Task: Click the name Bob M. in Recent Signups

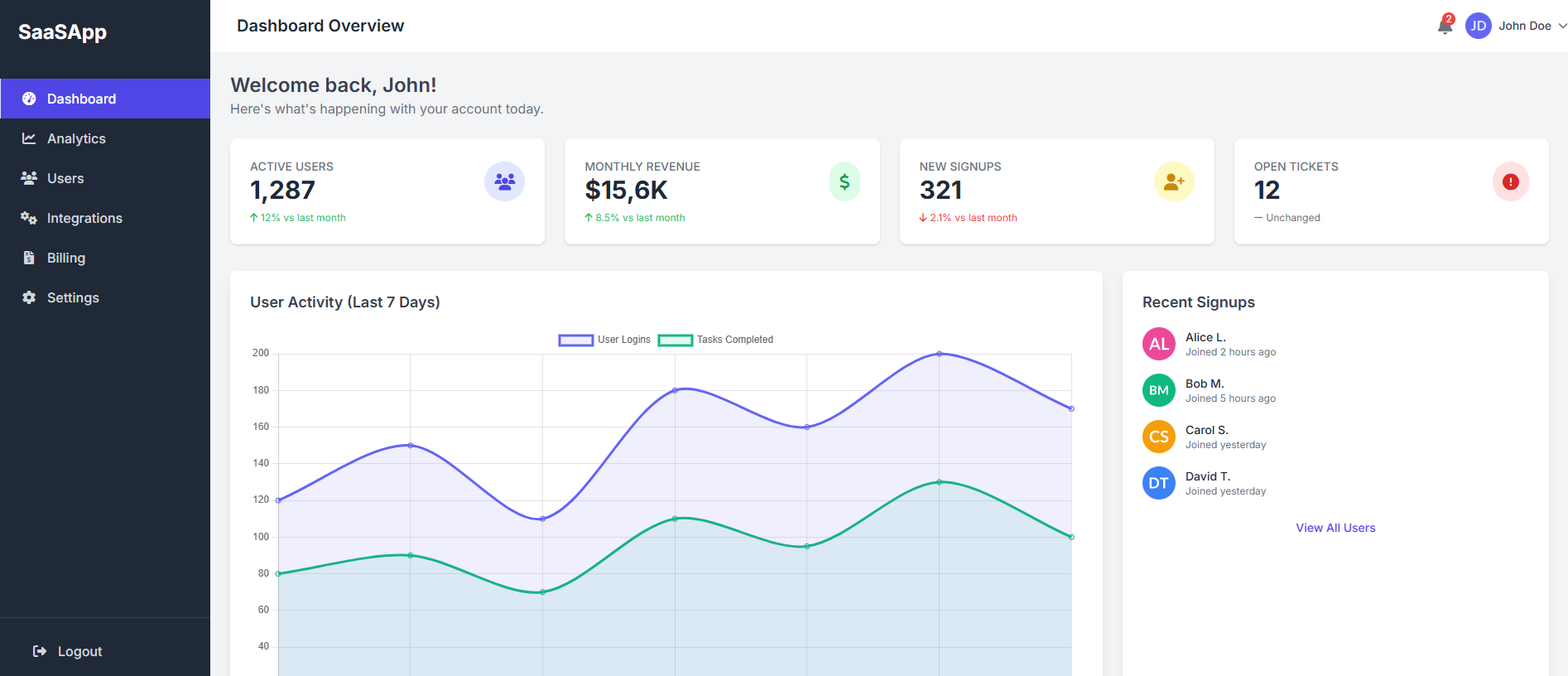Action: (1205, 384)
